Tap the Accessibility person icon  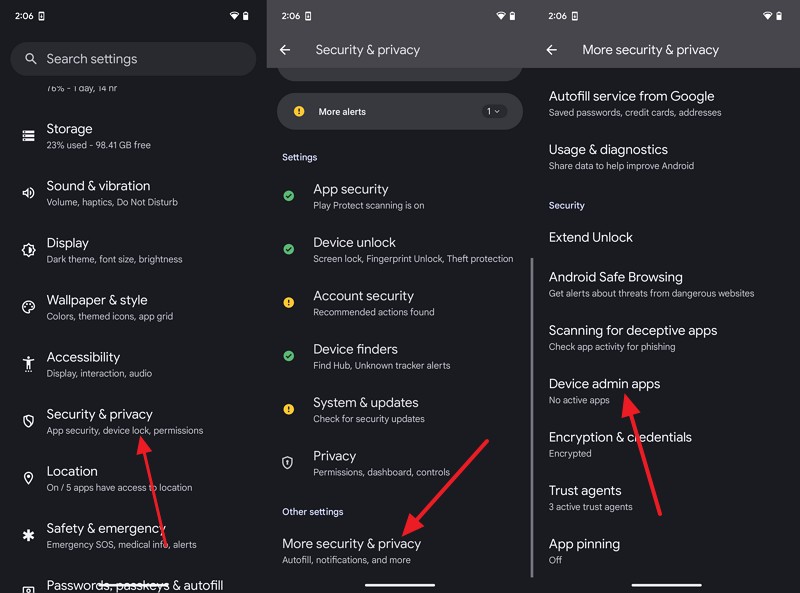click(x=29, y=364)
